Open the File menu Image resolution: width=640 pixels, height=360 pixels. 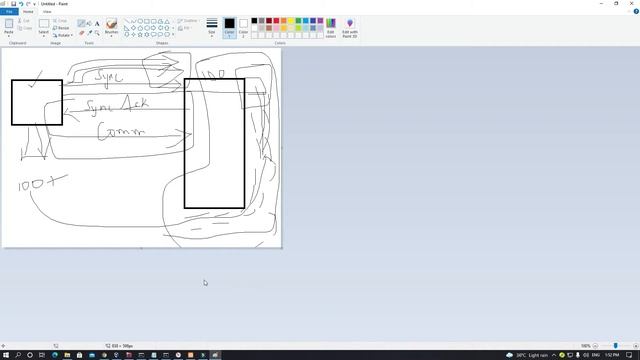coord(9,11)
